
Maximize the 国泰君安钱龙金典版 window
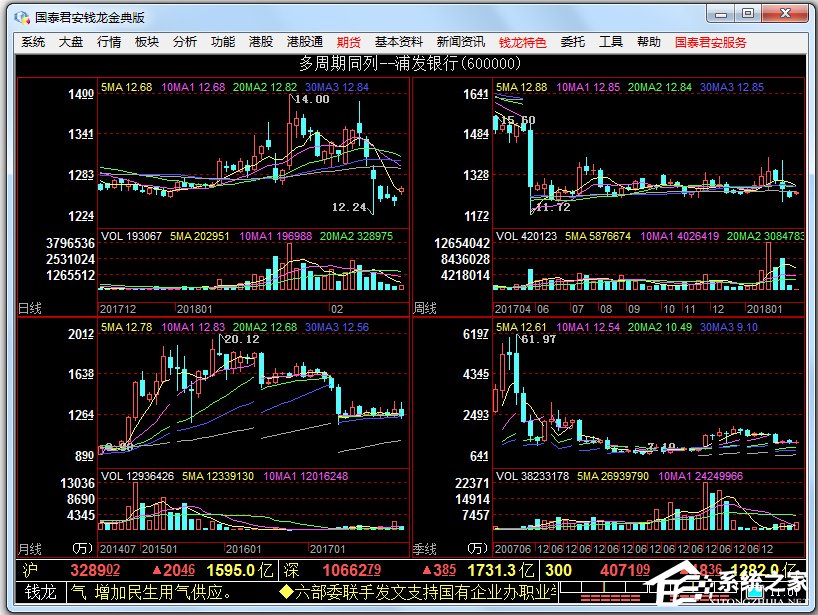748,14
